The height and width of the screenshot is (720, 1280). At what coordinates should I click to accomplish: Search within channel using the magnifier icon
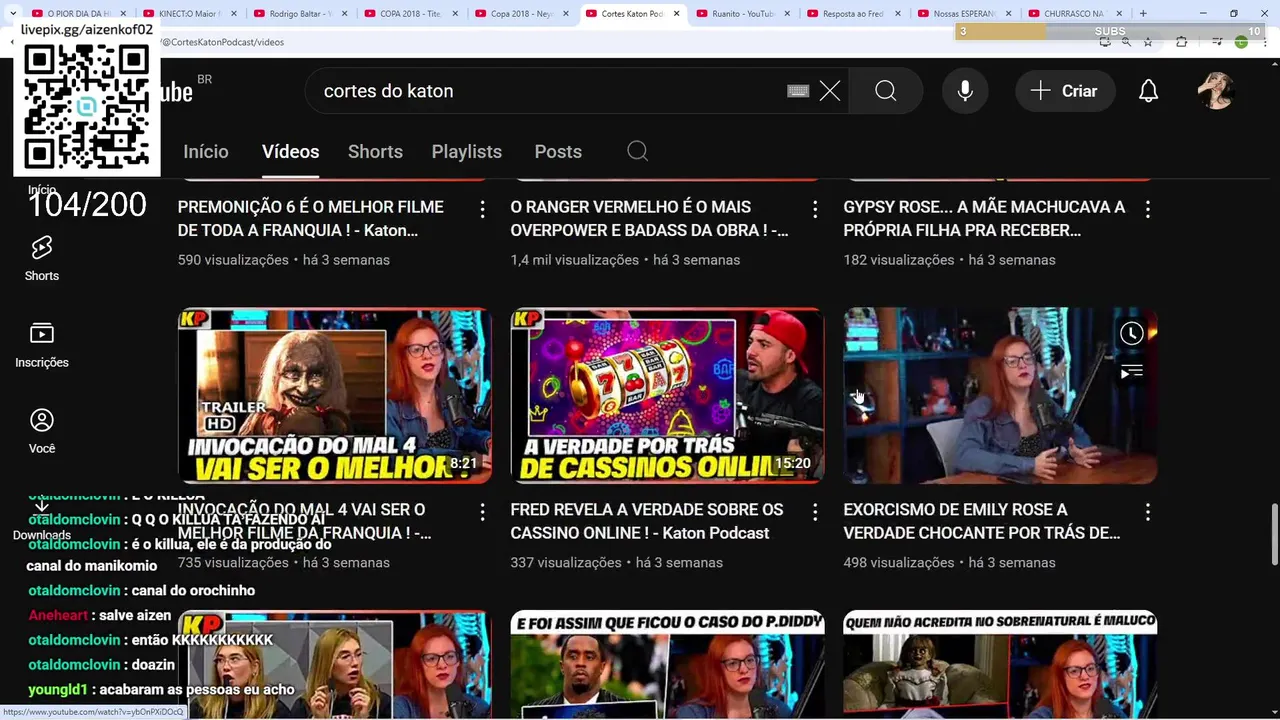[x=638, y=152]
